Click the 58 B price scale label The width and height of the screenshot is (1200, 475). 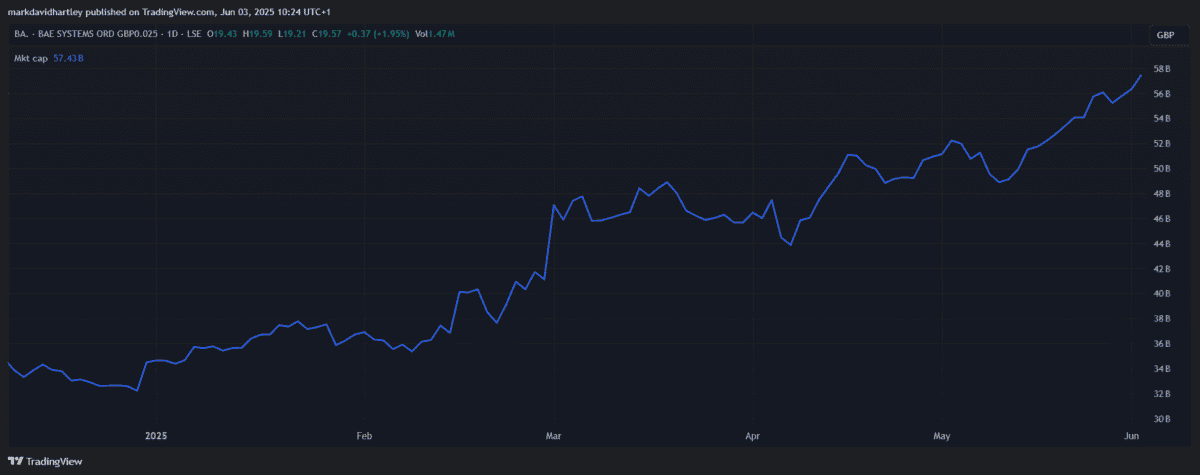coord(1162,69)
